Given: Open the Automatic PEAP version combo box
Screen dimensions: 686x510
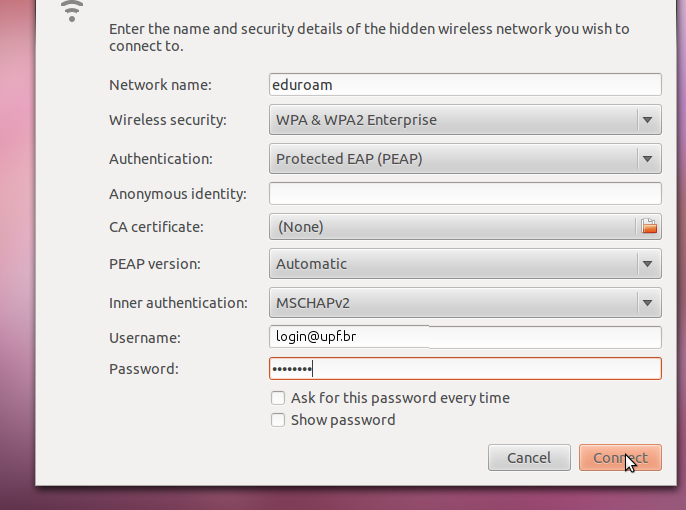Looking at the screenshot, I should 465,264.
